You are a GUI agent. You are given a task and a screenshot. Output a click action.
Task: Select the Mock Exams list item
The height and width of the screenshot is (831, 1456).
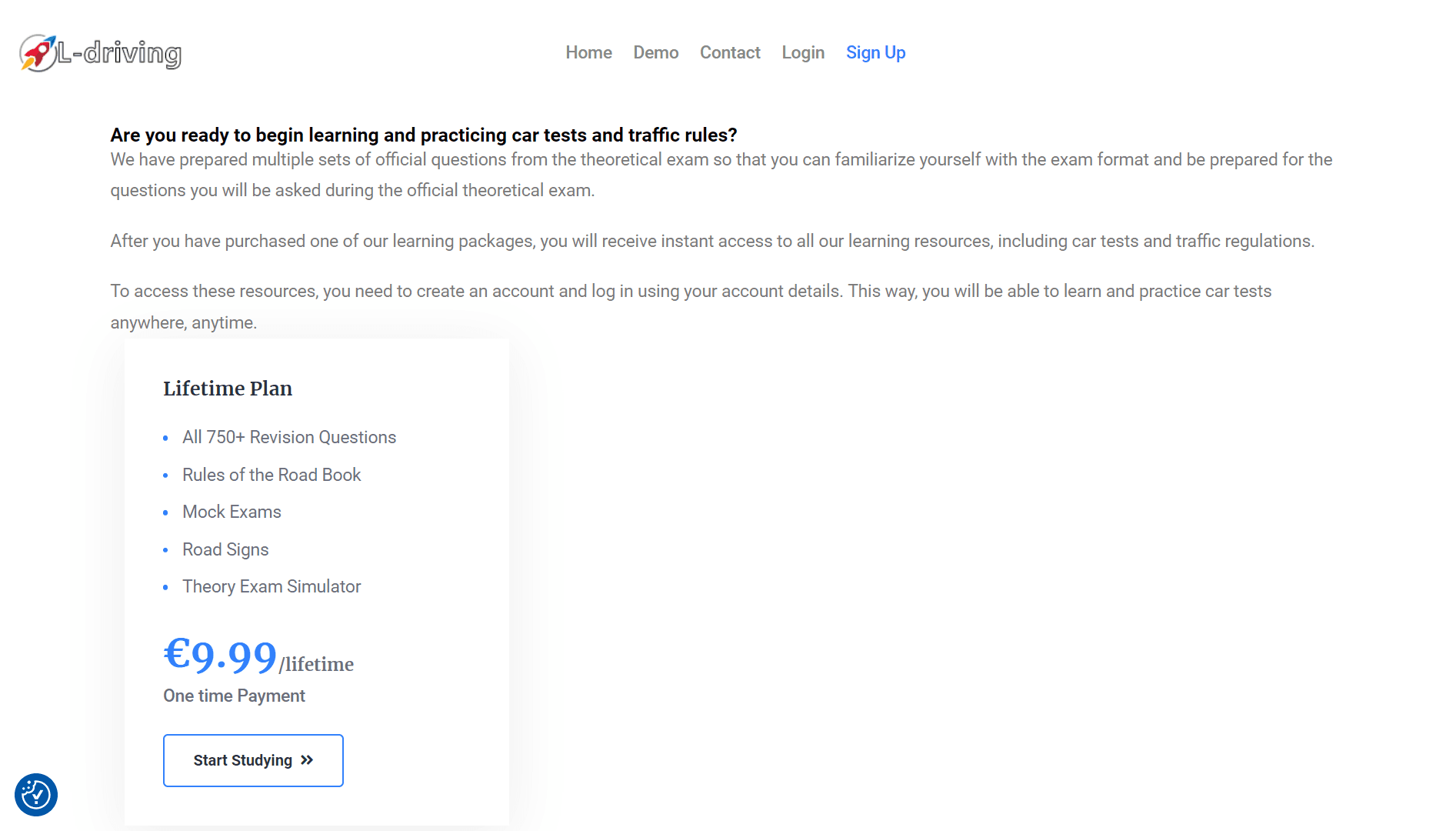232,512
